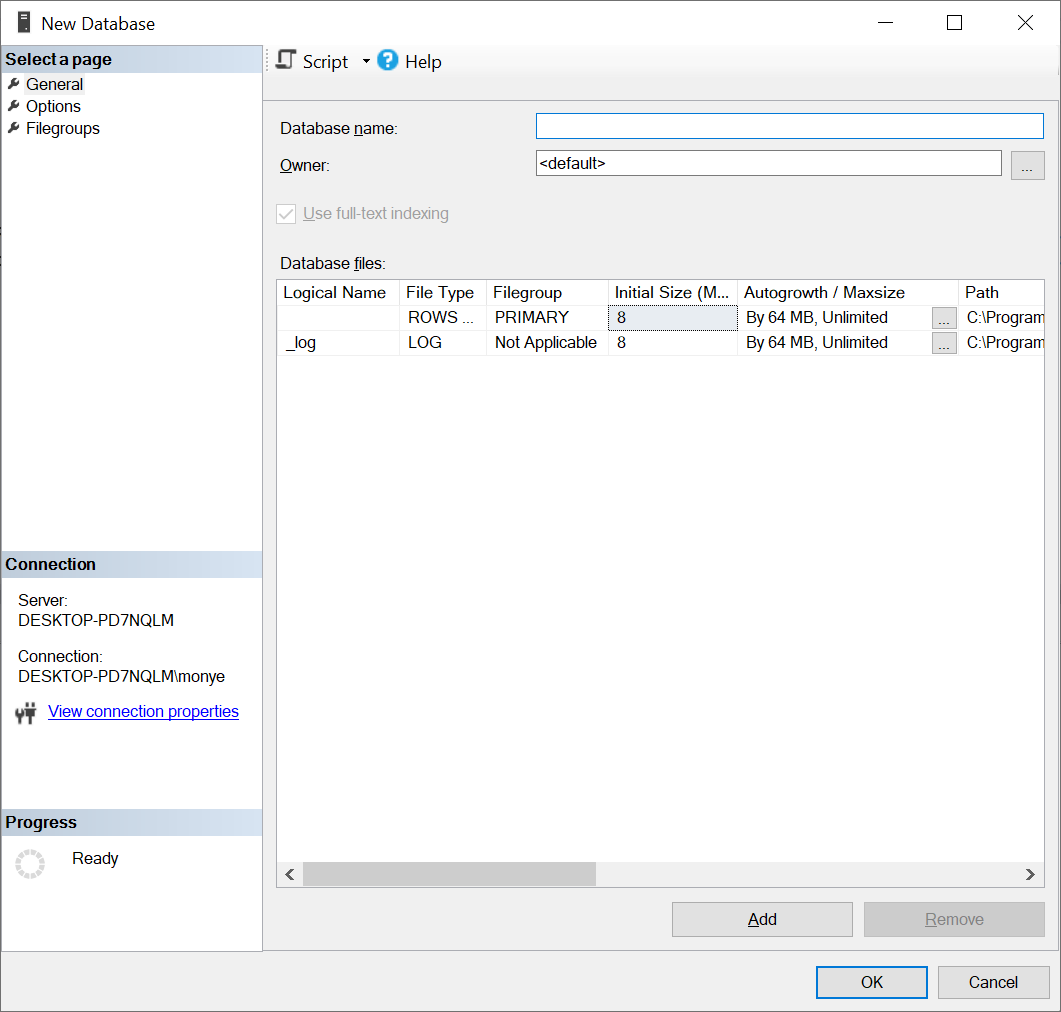Browse for owner with the ellipsis button
The image size is (1061, 1012).
coord(1027,165)
